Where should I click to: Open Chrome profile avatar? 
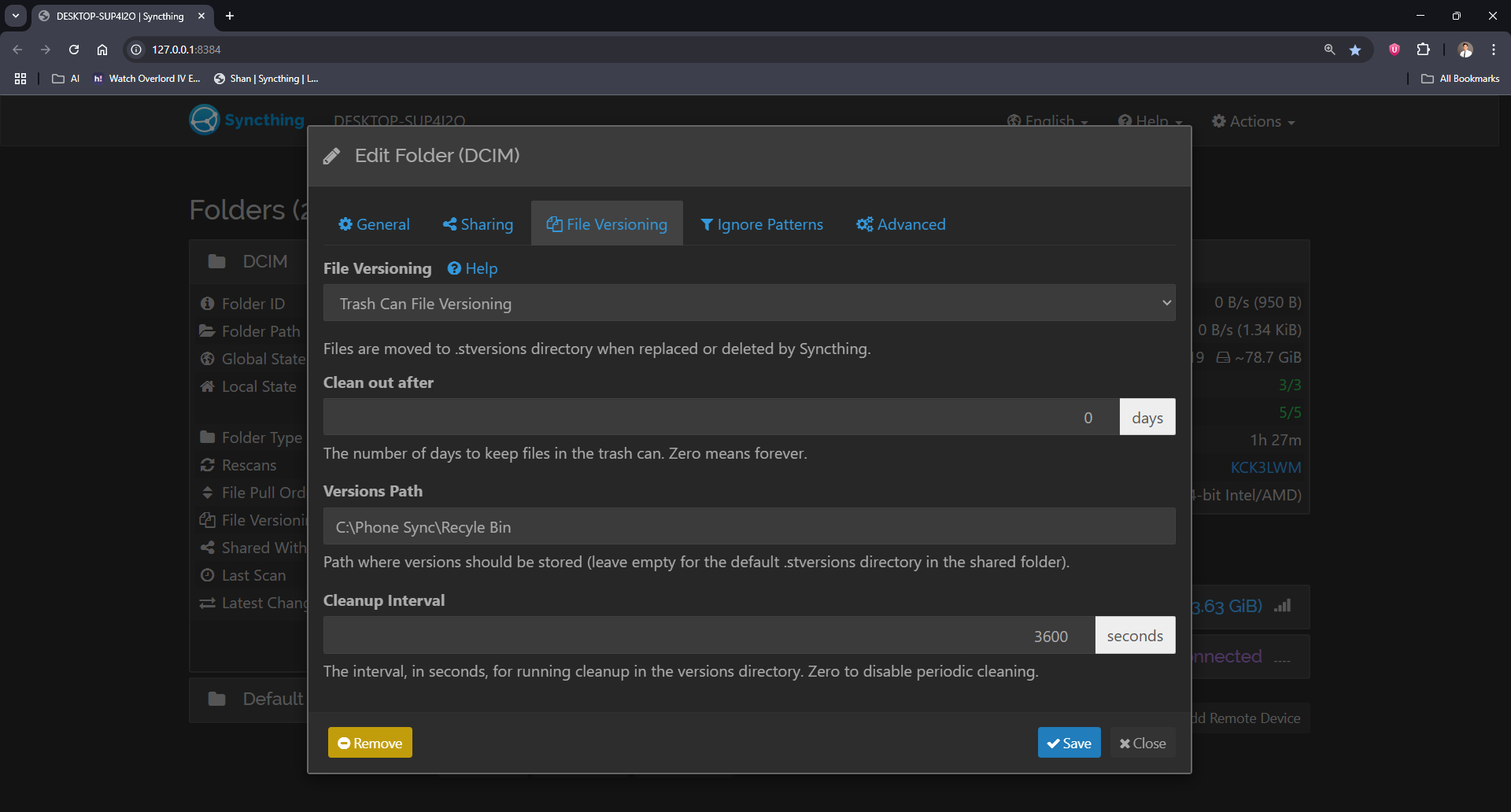[x=1465, y=50]
